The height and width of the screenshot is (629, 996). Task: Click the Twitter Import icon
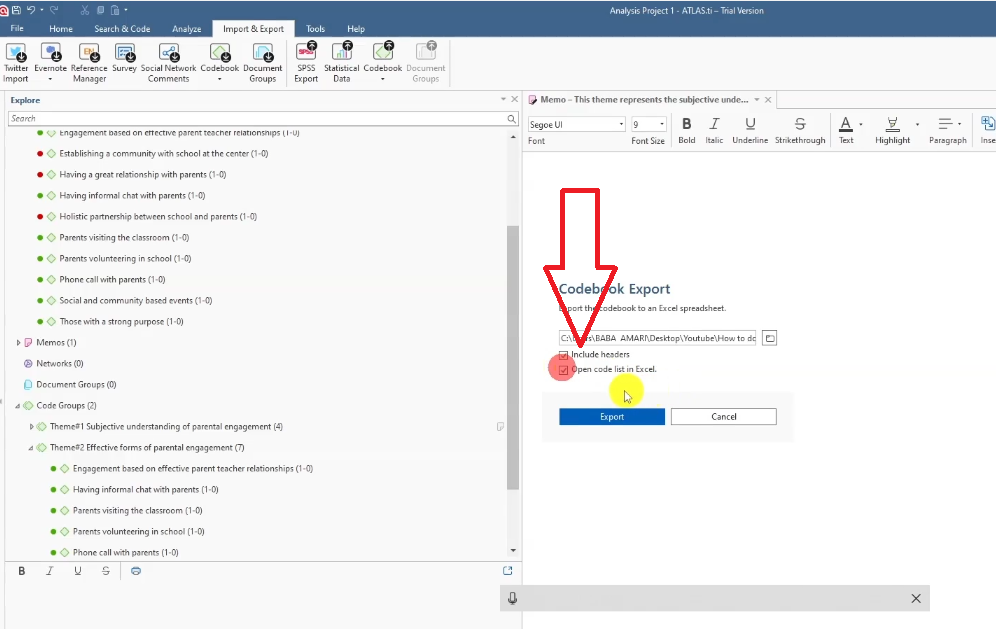[17, 53]
